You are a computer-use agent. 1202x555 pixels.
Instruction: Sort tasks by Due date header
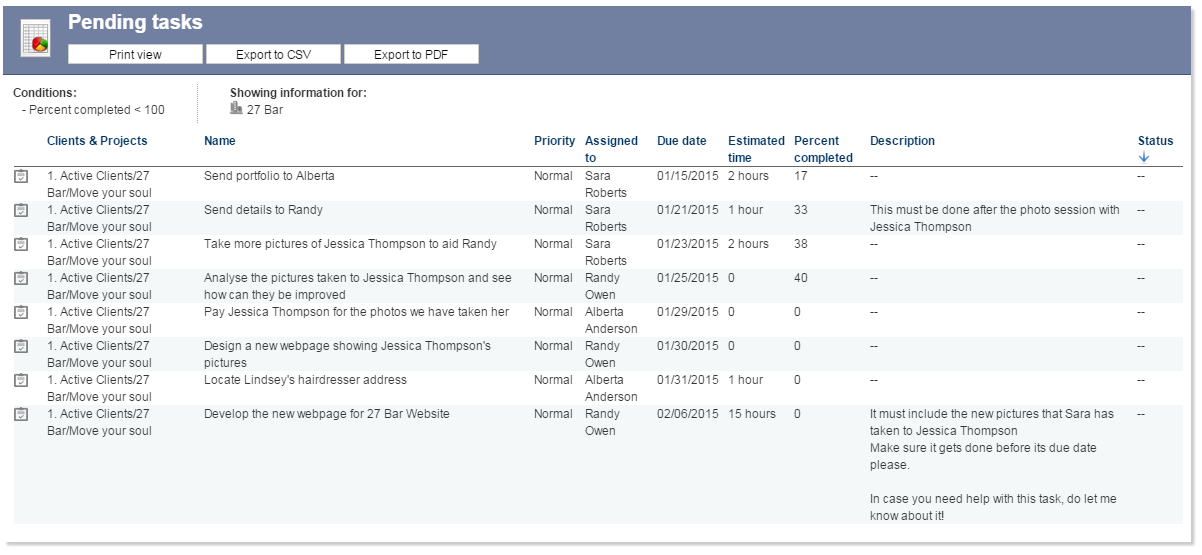pos(682,141)
